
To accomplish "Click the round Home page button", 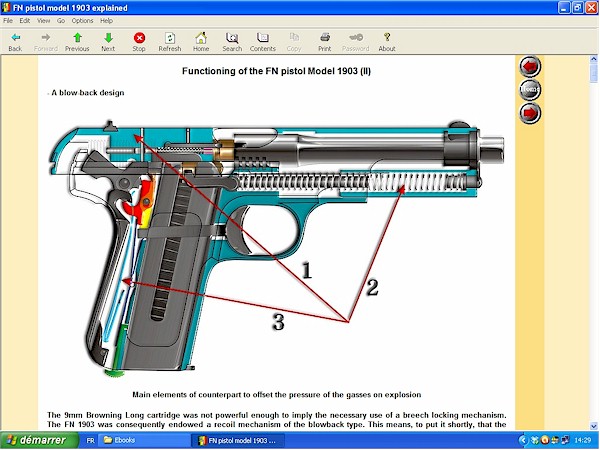I will tap(530, 90).
